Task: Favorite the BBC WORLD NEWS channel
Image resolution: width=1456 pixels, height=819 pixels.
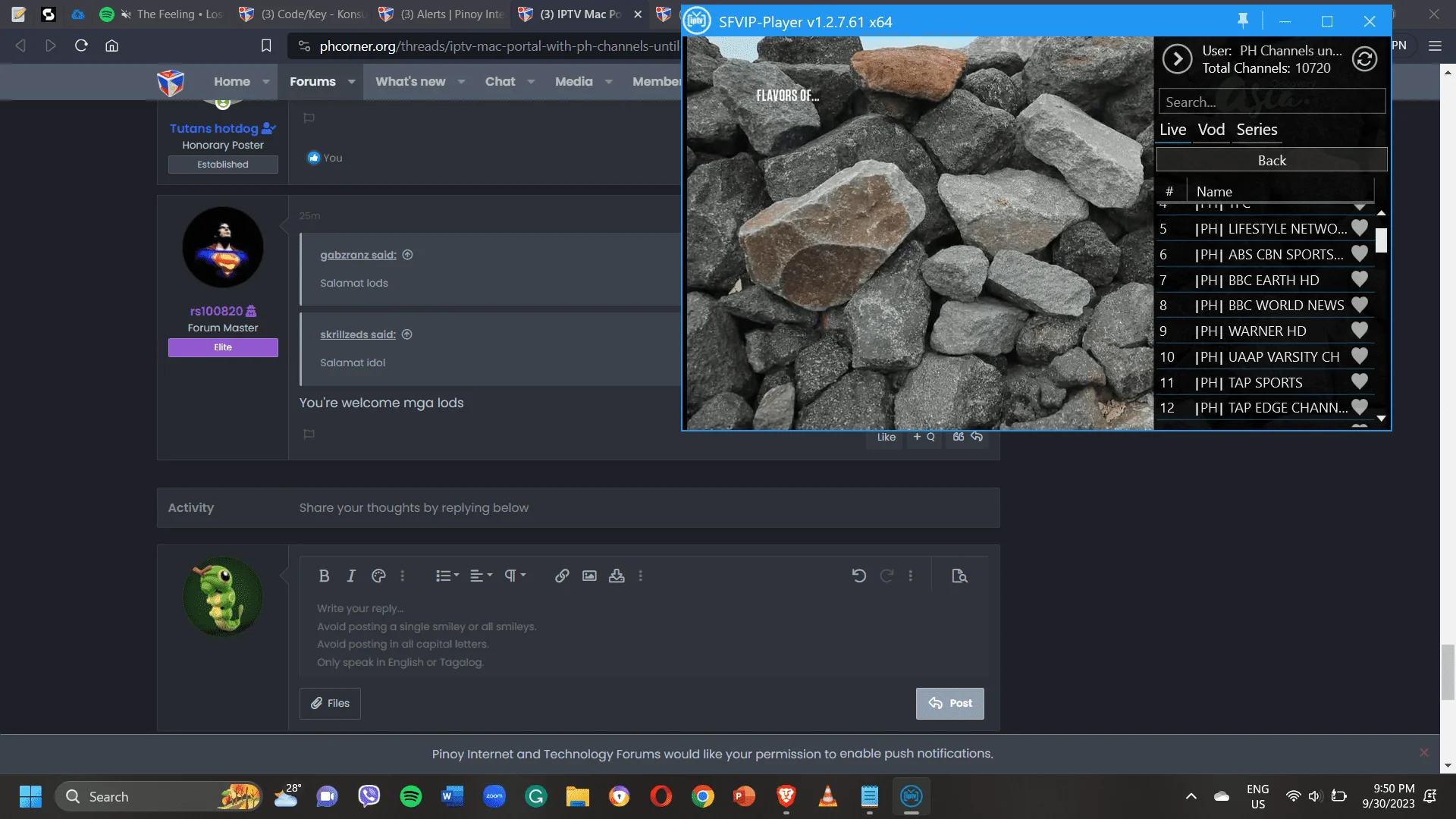Action: 1360,305
